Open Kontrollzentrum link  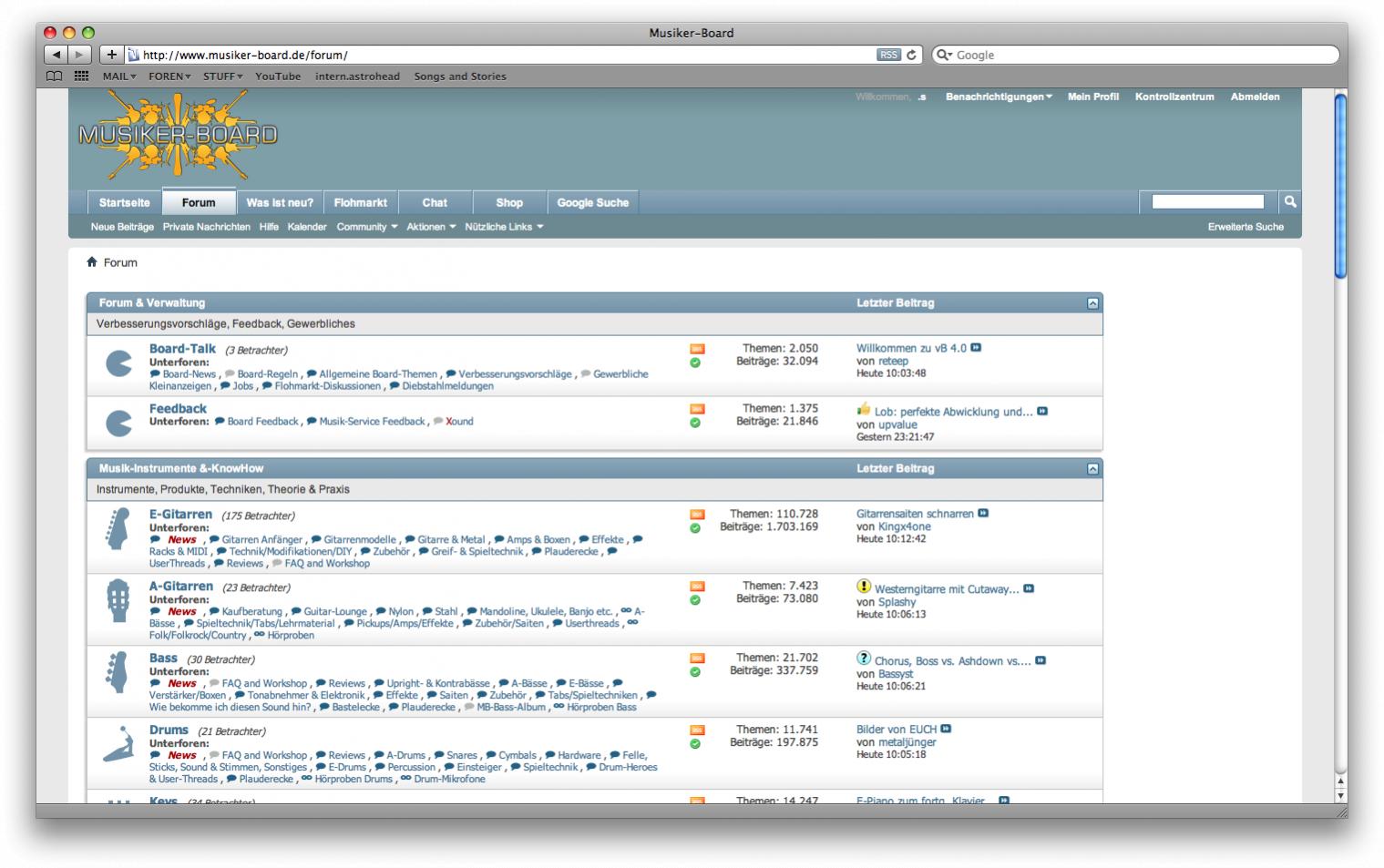pyautogui.click(x=1174, y=97)
